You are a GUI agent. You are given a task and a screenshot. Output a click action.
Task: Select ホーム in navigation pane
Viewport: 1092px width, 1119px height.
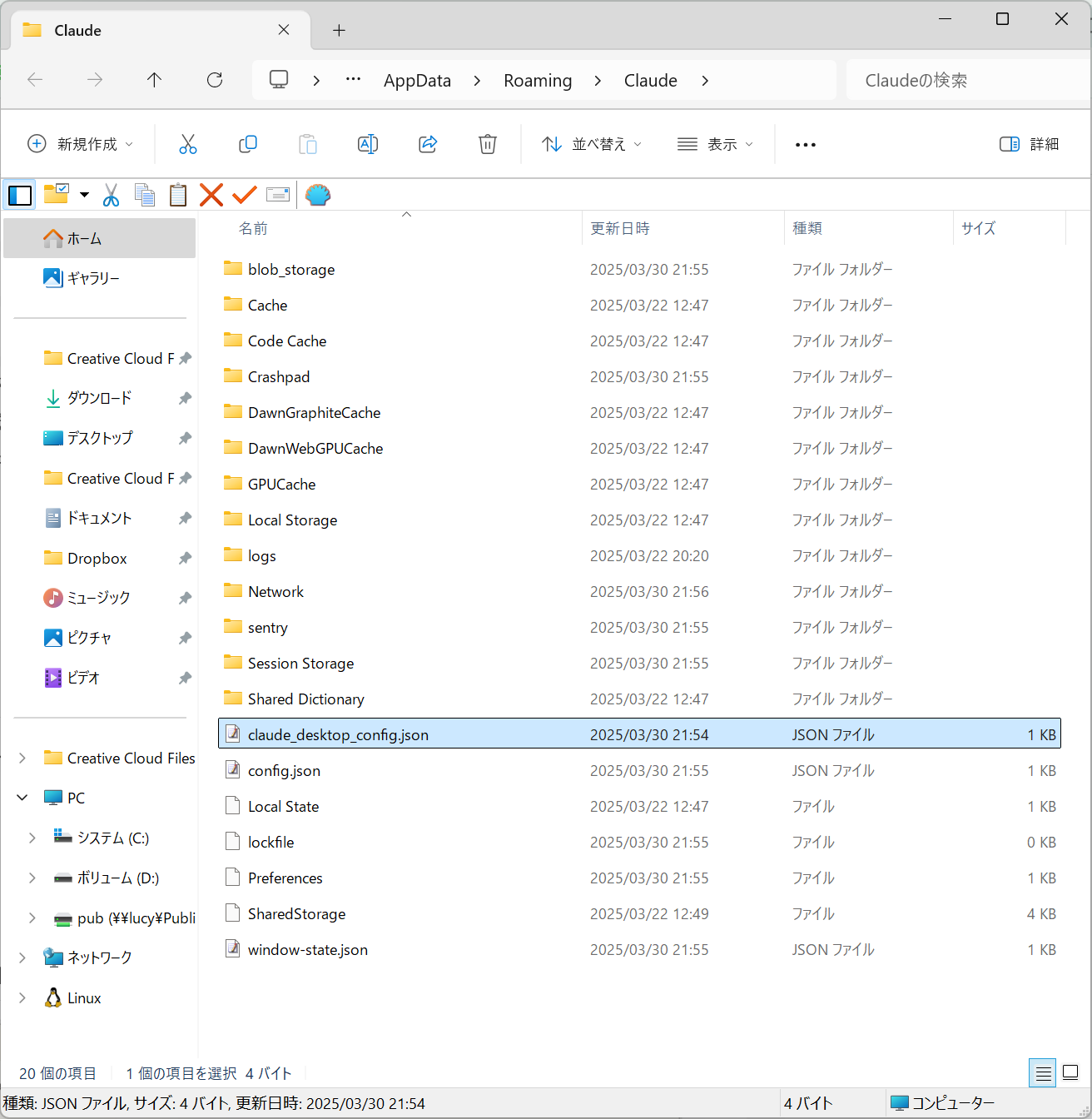100,239
